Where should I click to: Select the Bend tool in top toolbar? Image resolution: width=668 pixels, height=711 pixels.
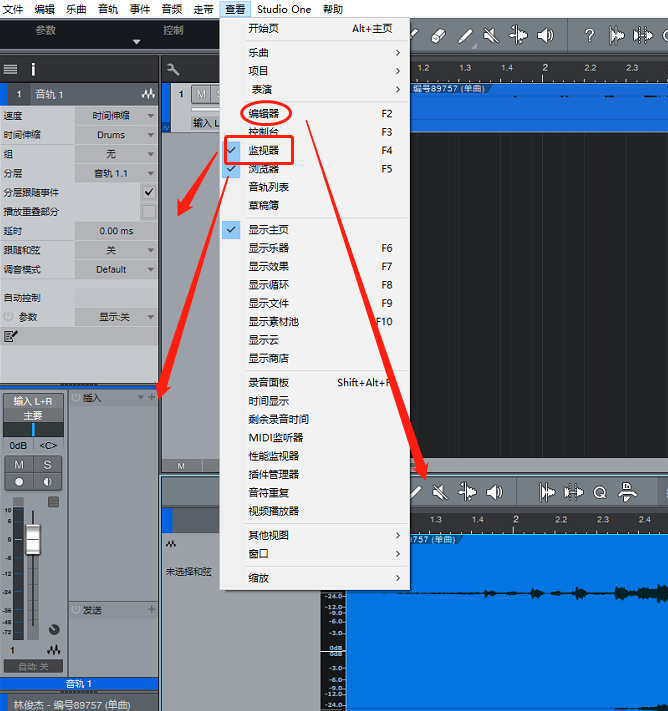coord(518,36)
